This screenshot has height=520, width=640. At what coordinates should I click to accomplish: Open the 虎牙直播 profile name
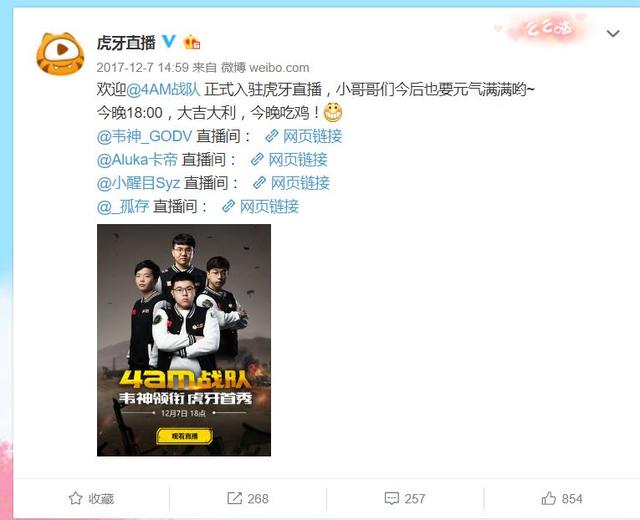(126, 42)
